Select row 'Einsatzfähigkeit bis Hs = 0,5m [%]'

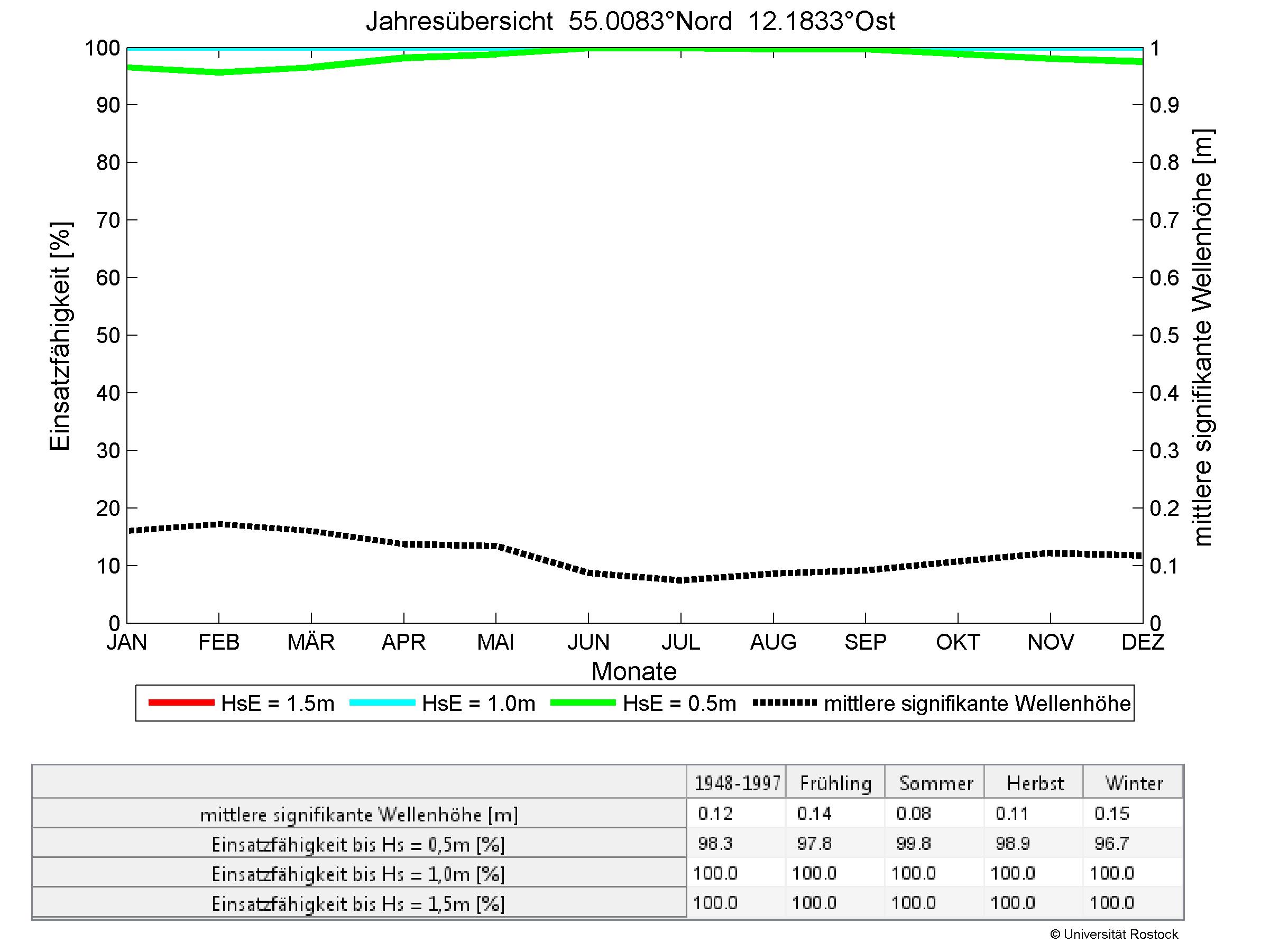click(358, 845)
